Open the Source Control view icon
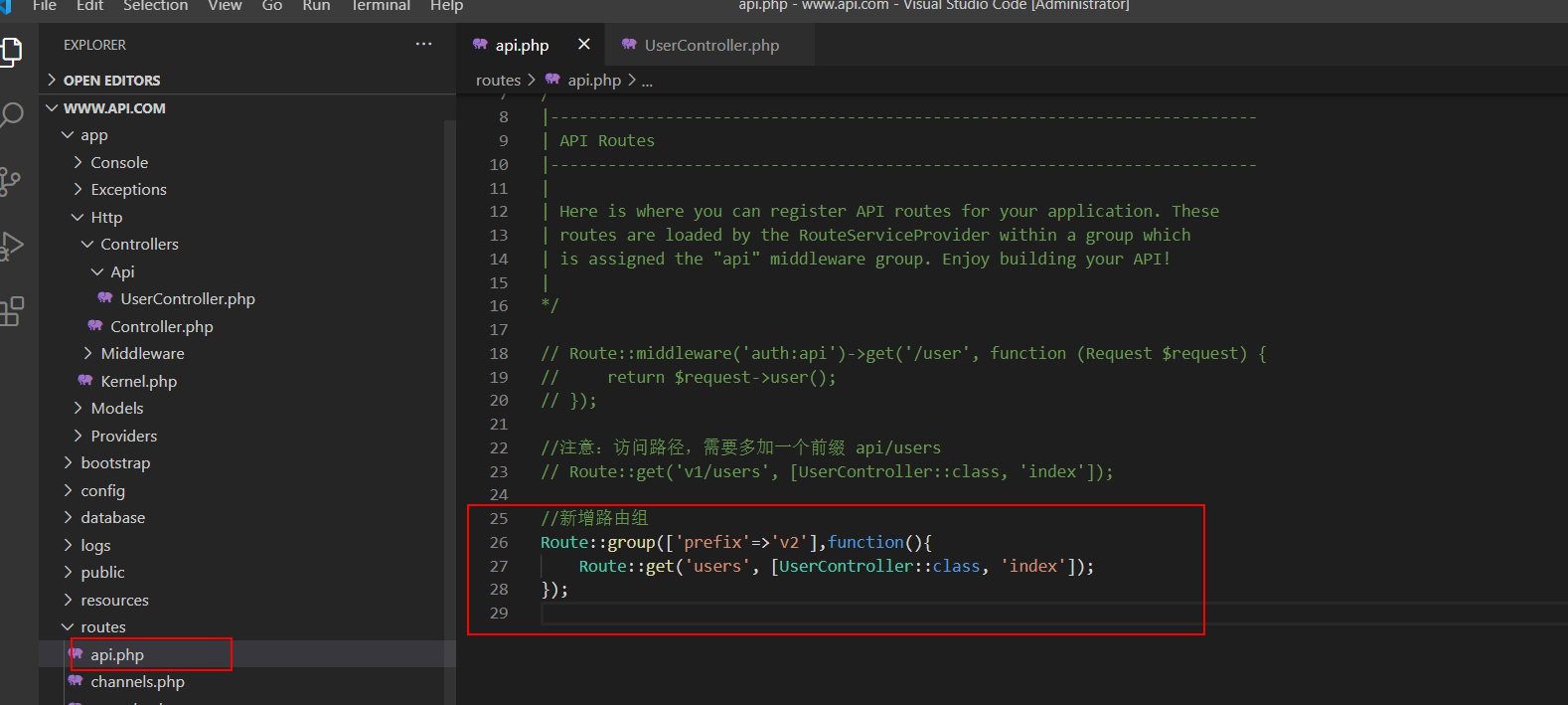Image resolution: width=1568 pixels, height=705 pixels. pos(10,181)
